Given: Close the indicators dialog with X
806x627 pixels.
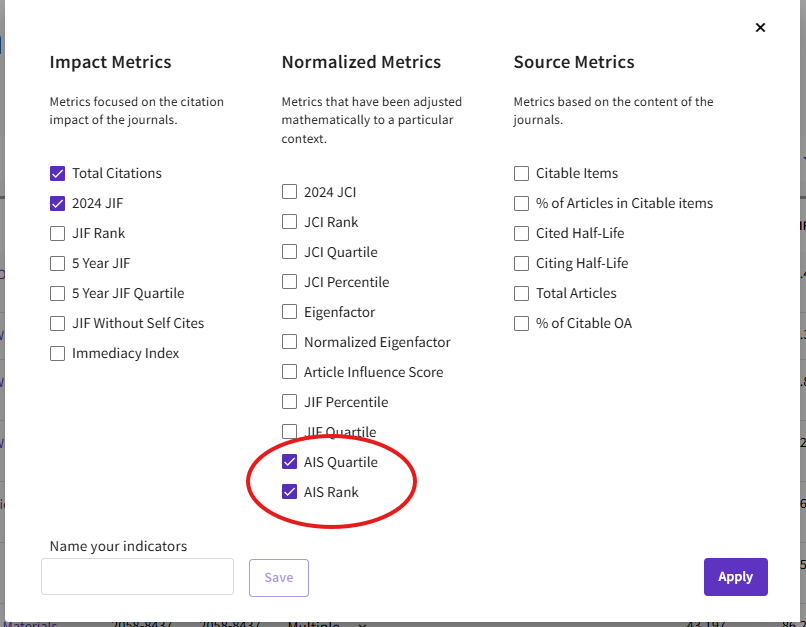Looking at the screenshot, I should click(760, 28).
